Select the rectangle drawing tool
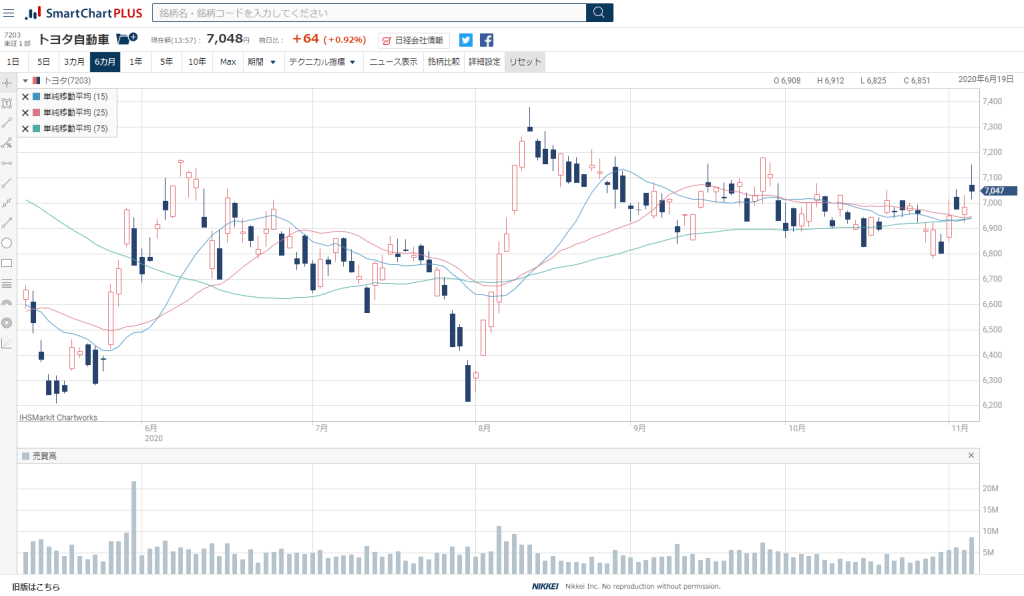The image size is (1024, 596). [x=7, y=263]
